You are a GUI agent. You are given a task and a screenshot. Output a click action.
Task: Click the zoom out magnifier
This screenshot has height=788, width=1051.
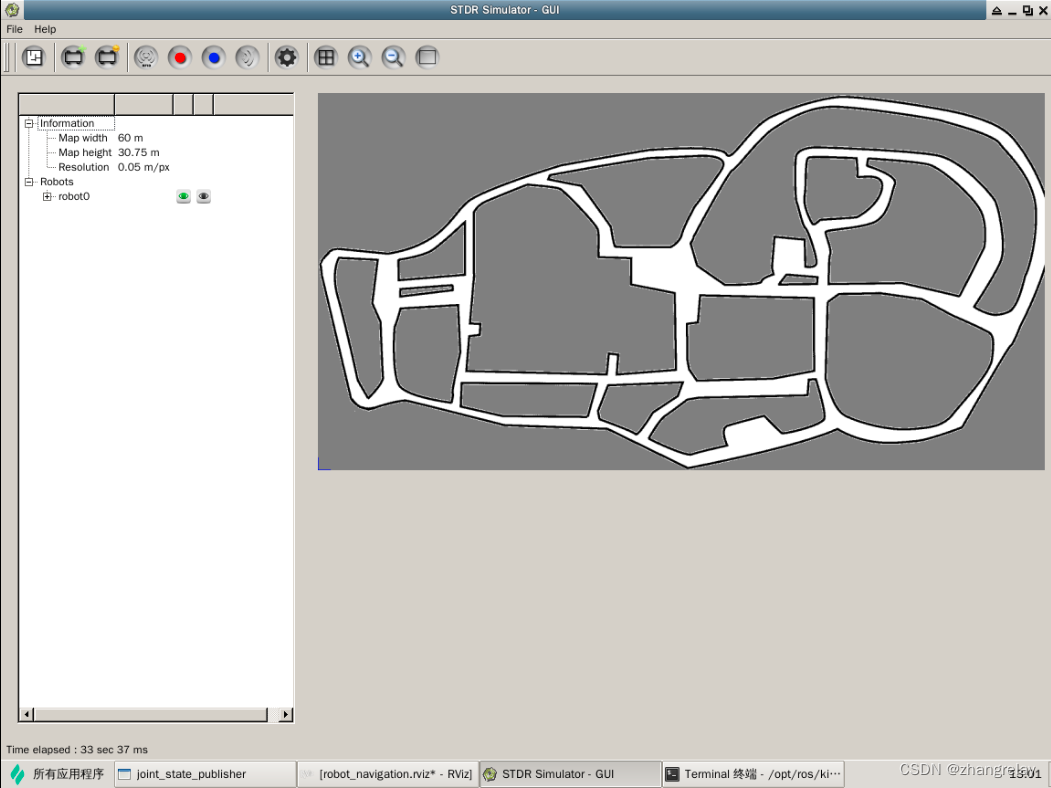pyautogui.click(x=393, y=57)
